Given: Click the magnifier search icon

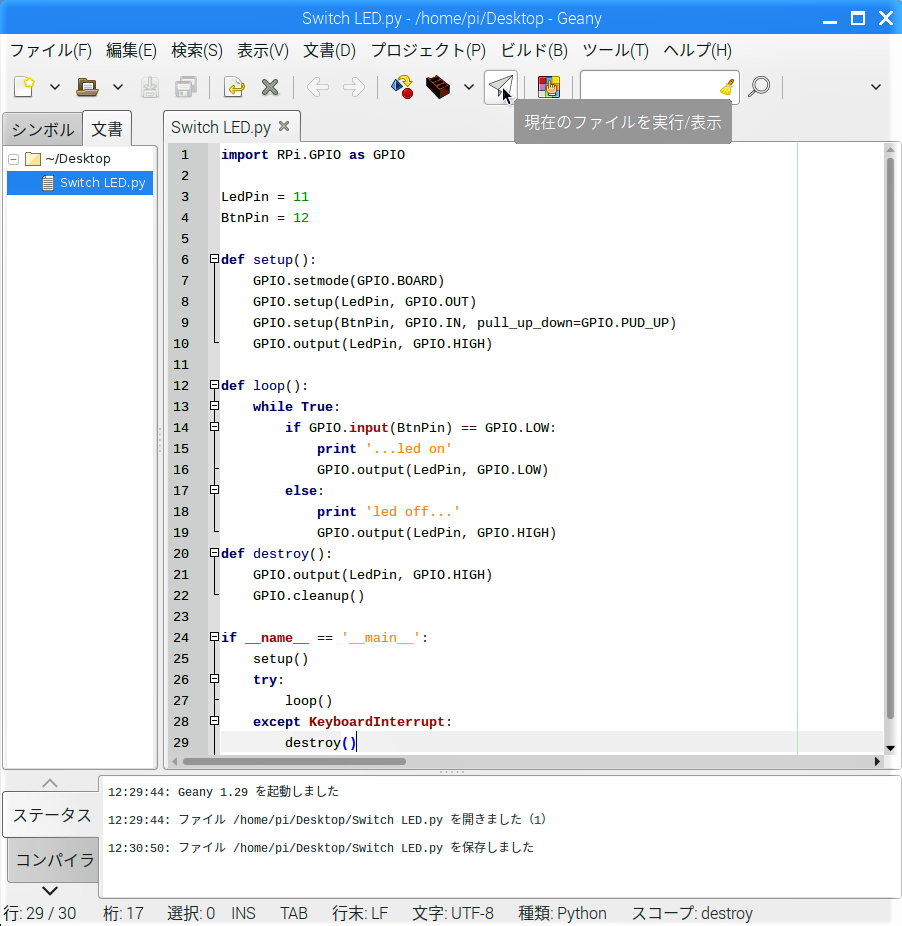Looking at the screenshot, I should point(759,87).
